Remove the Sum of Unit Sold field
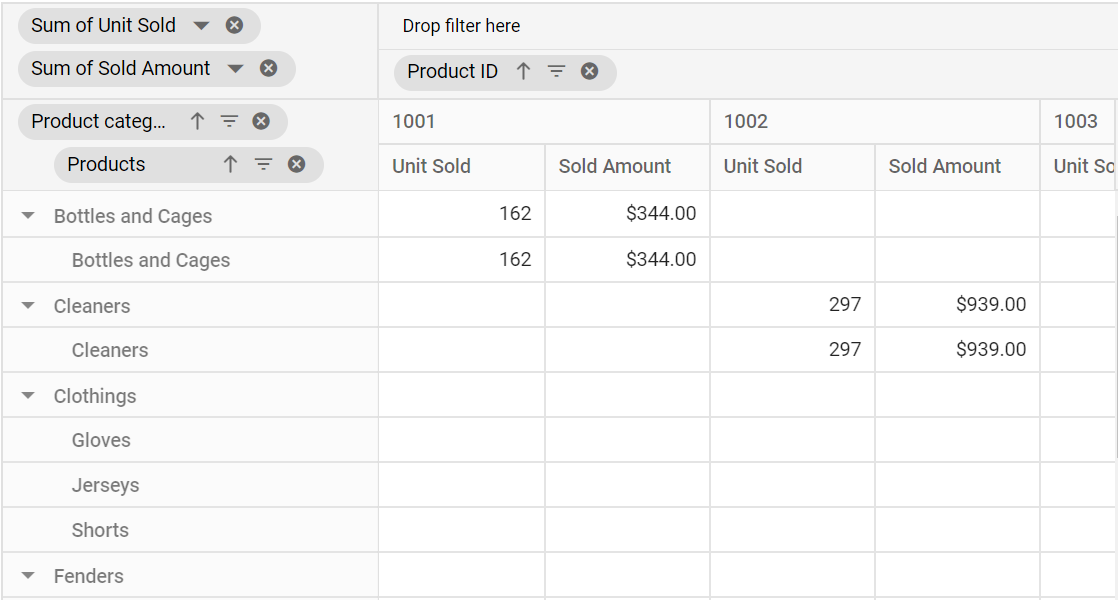 (x=235, y=26)
